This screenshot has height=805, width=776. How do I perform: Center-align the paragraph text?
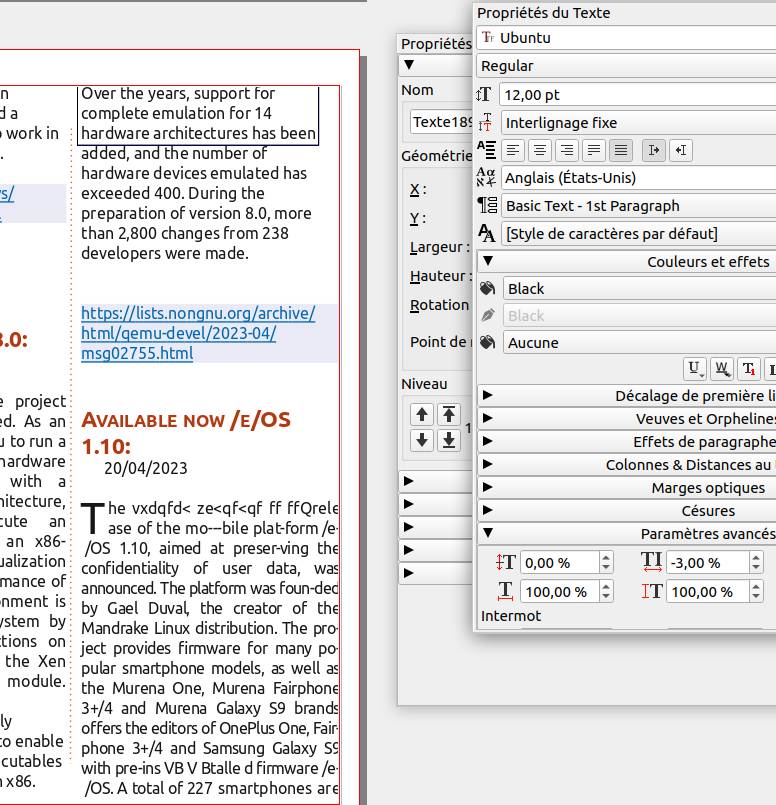541,150
